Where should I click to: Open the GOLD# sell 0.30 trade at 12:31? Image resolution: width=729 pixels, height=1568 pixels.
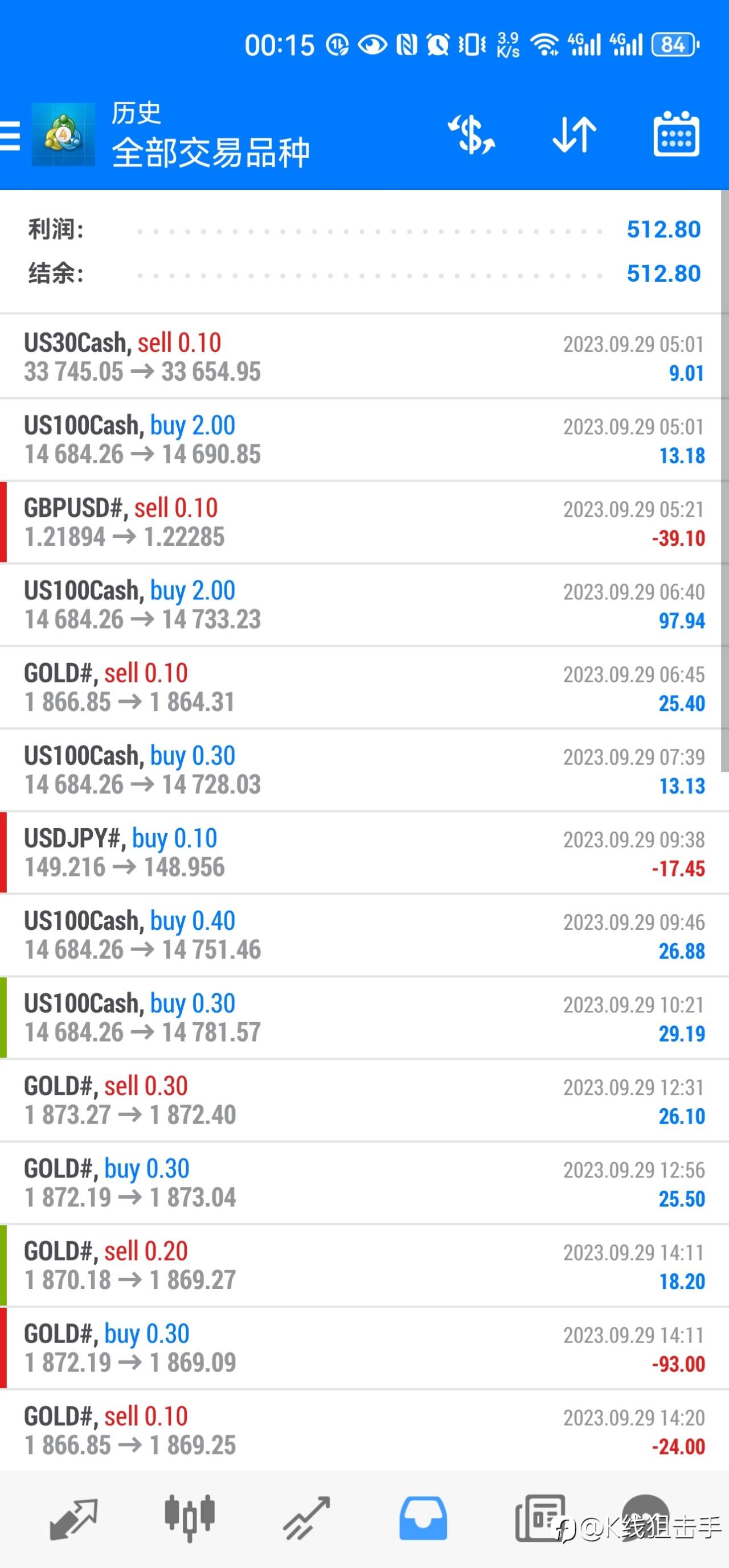click(364, 1101)
